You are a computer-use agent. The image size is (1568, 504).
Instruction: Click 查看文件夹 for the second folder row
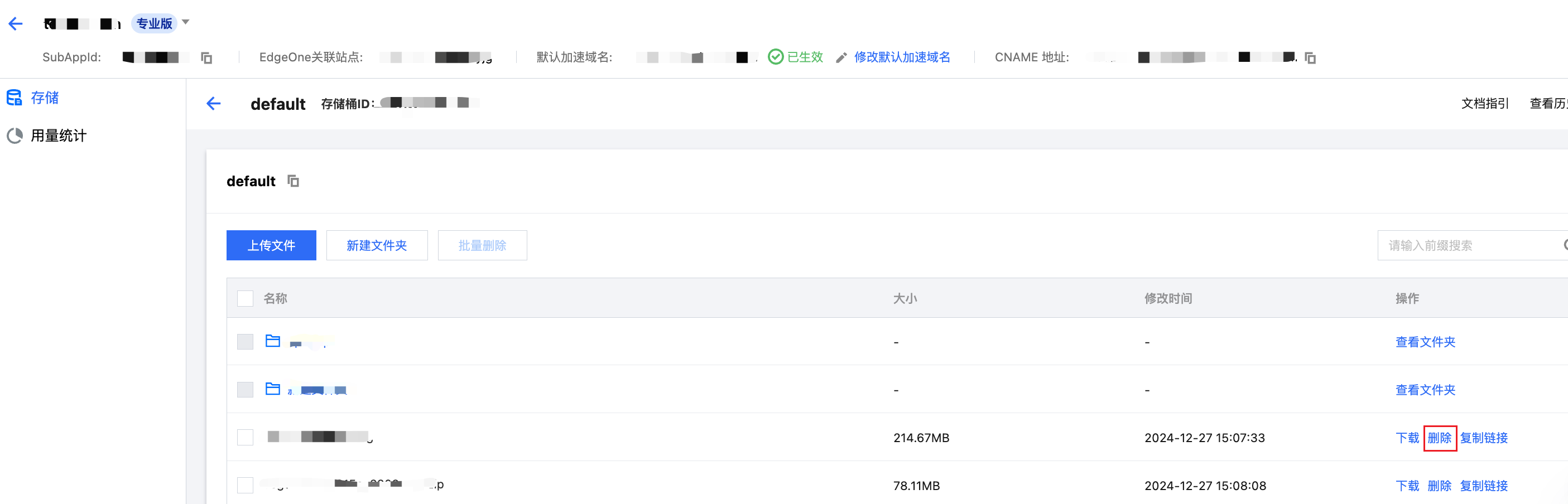[x=1426, y=390]
